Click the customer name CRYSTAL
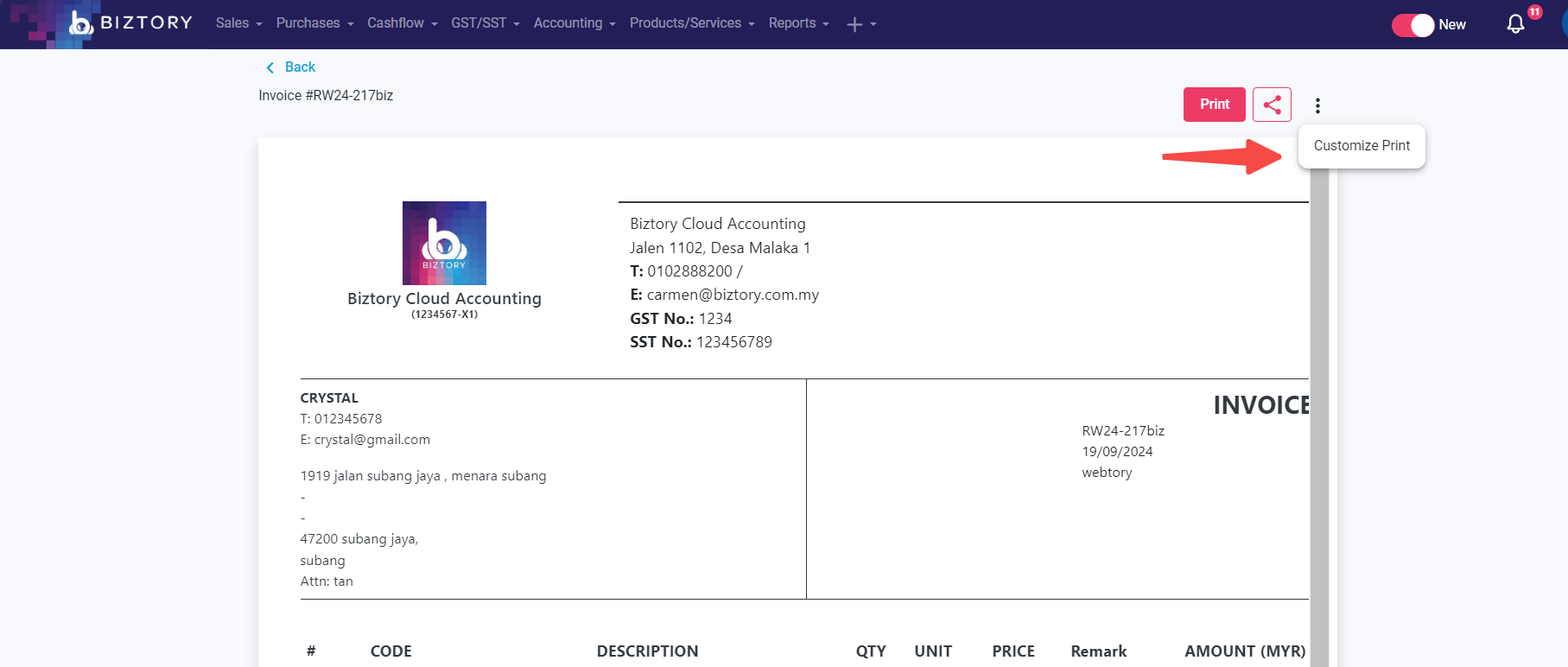The width and height of the screenshot is (1568, 667). [329, 398]
